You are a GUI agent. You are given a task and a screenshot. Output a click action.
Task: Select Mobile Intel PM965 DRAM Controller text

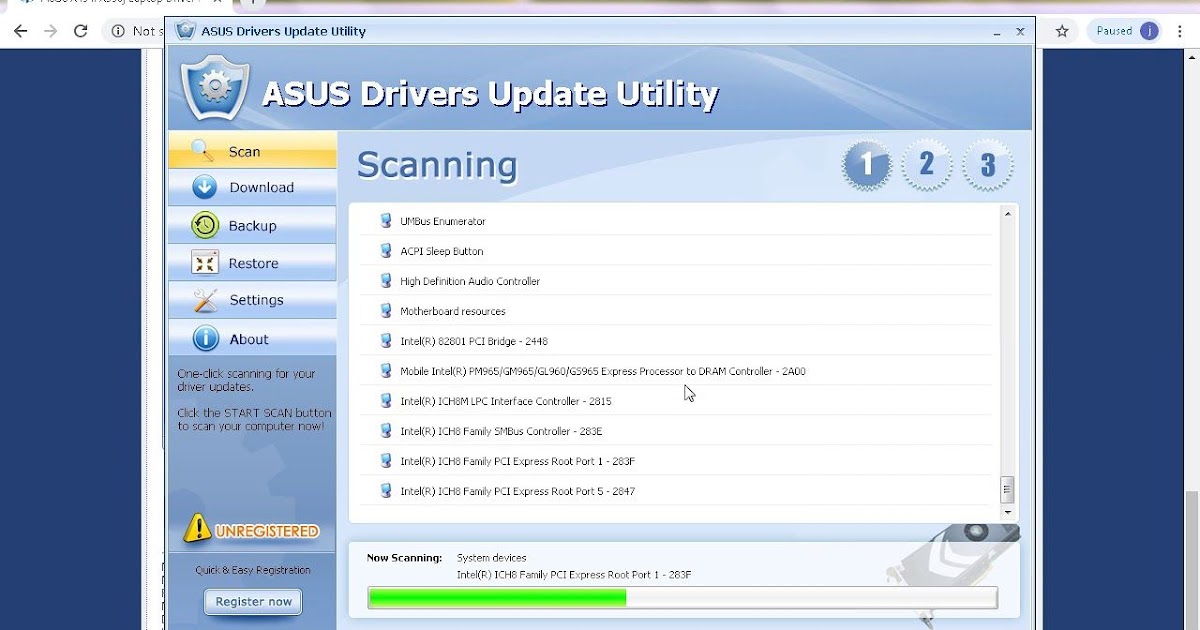[x=603, y=372]
